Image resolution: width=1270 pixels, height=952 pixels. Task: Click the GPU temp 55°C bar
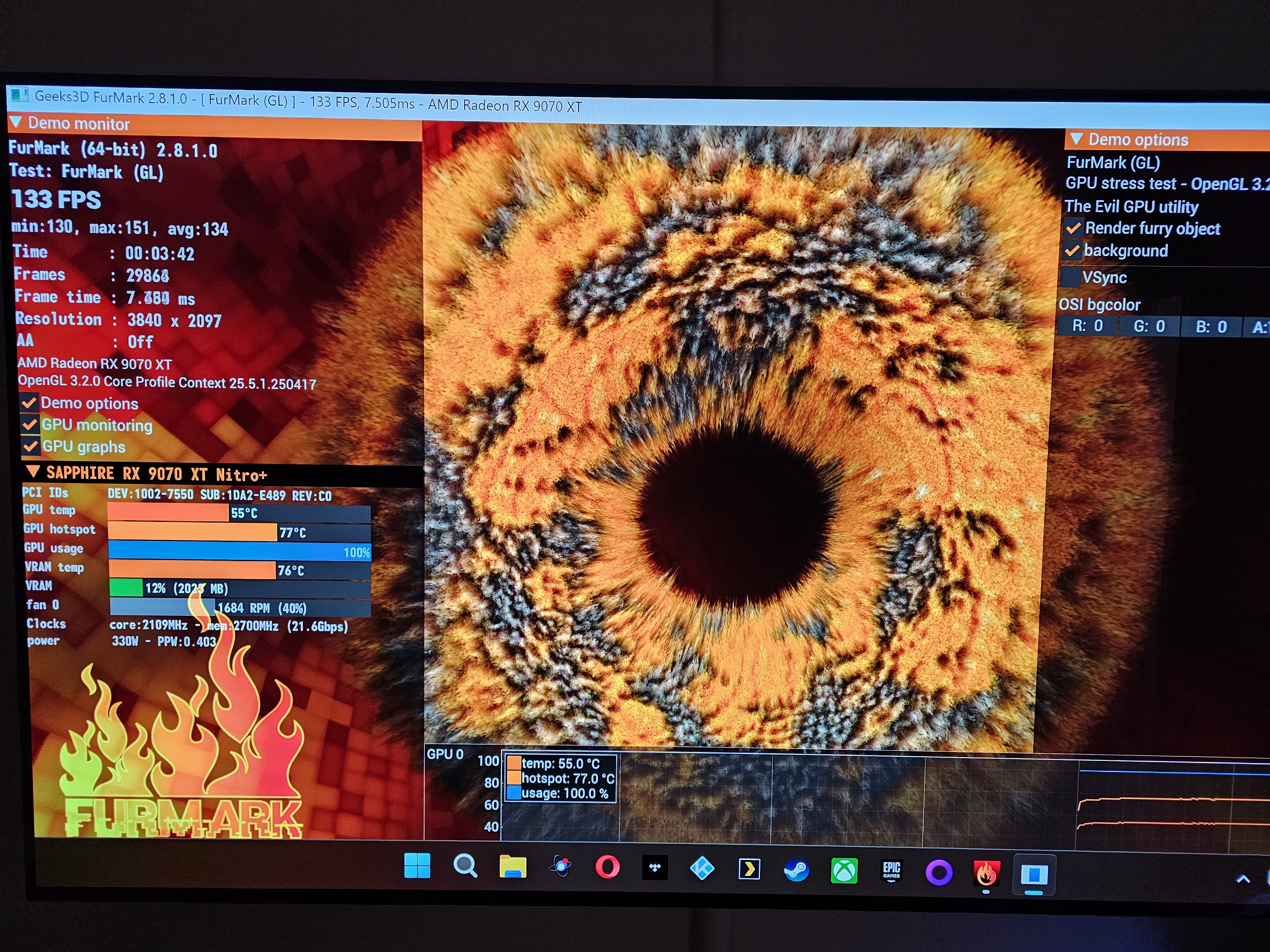click(239, 512)
